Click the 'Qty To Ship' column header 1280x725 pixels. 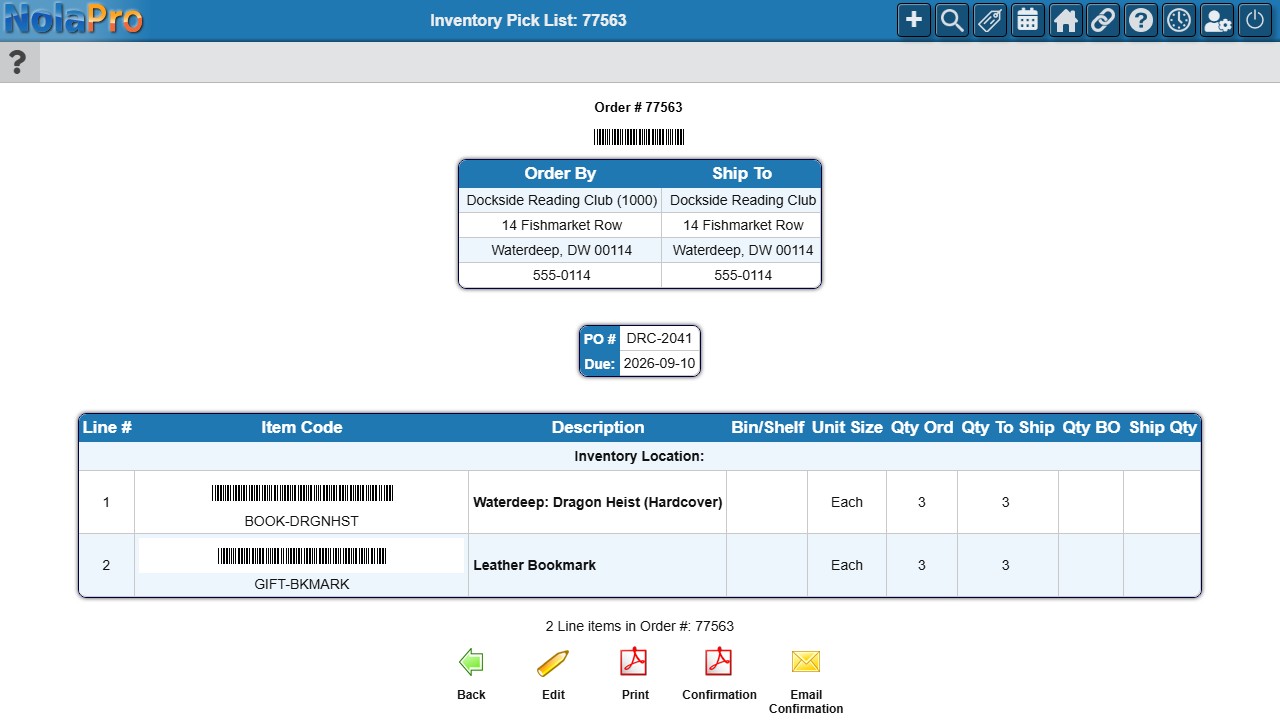click(1008, 427)
